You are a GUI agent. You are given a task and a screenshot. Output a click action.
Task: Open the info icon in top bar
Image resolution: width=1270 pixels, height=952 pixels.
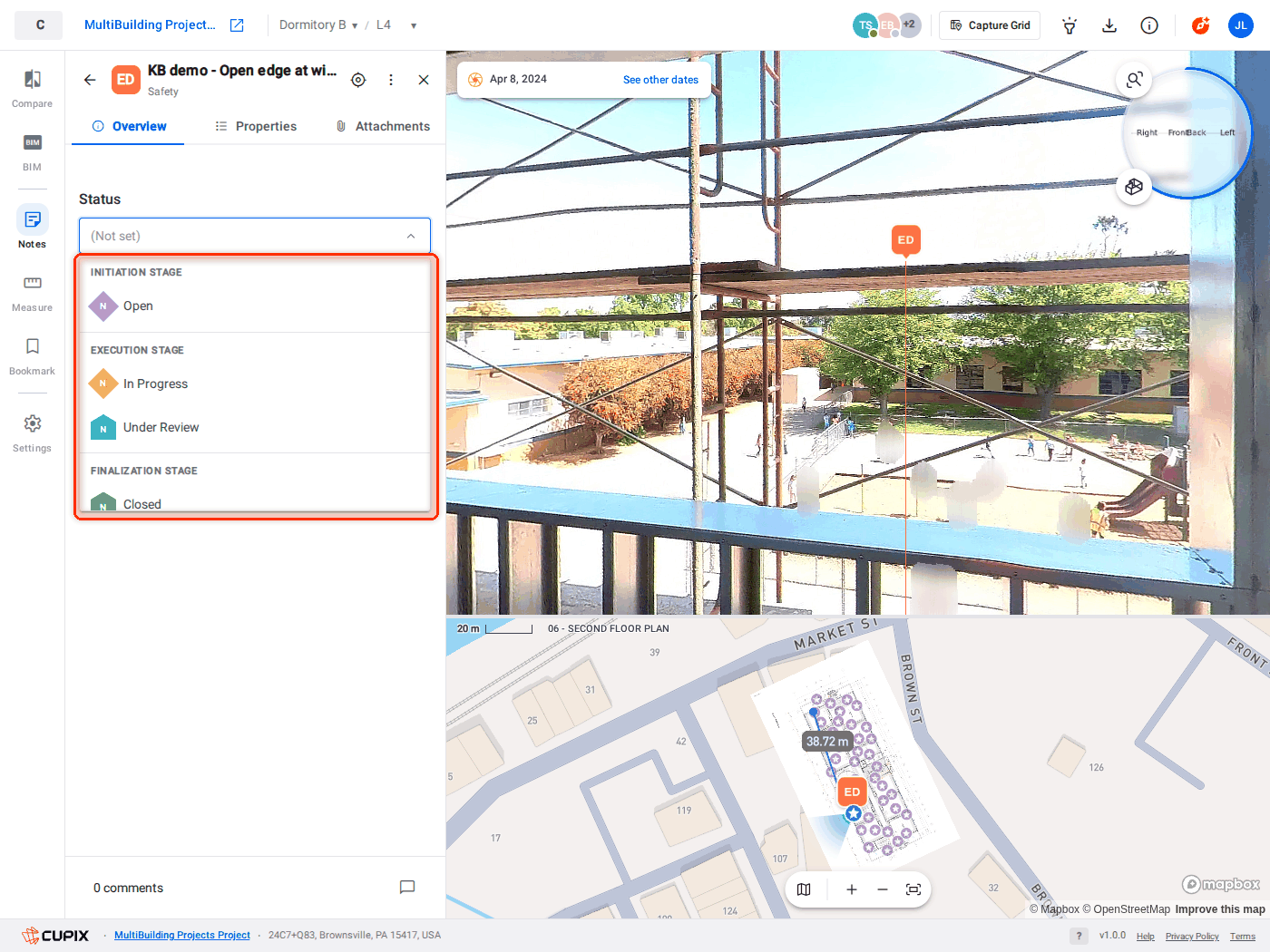1149,25
